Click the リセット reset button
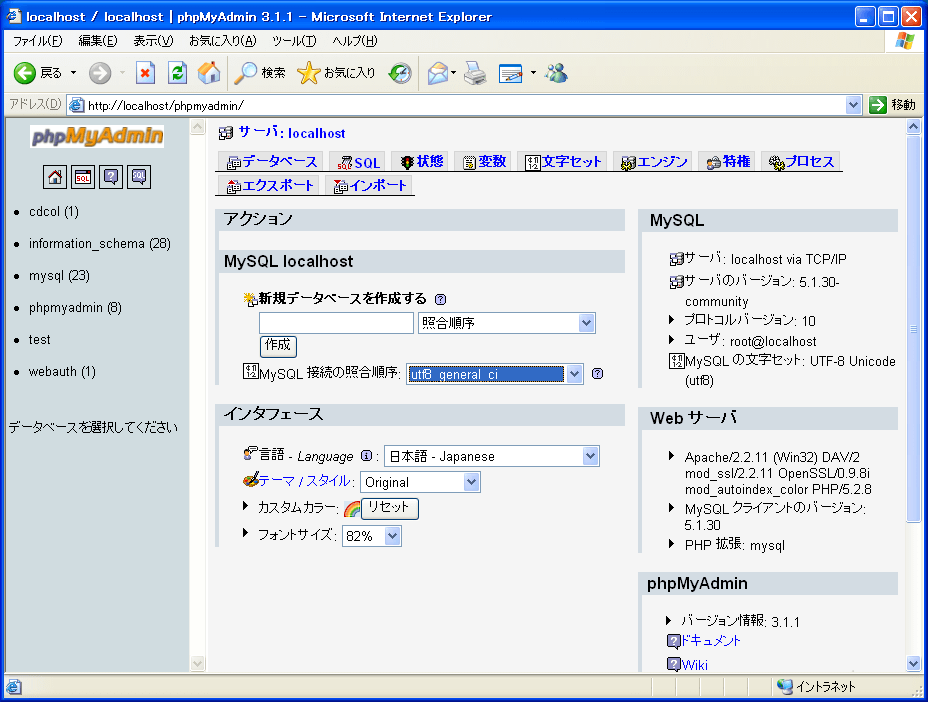This screenshot has width=928, height=702. click(x=389, y=508)
